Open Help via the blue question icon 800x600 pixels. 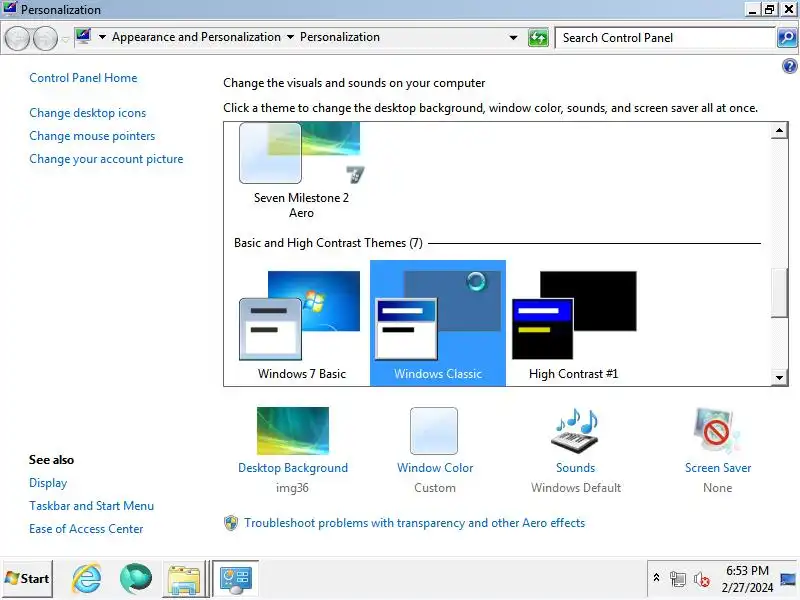(789, 66)
